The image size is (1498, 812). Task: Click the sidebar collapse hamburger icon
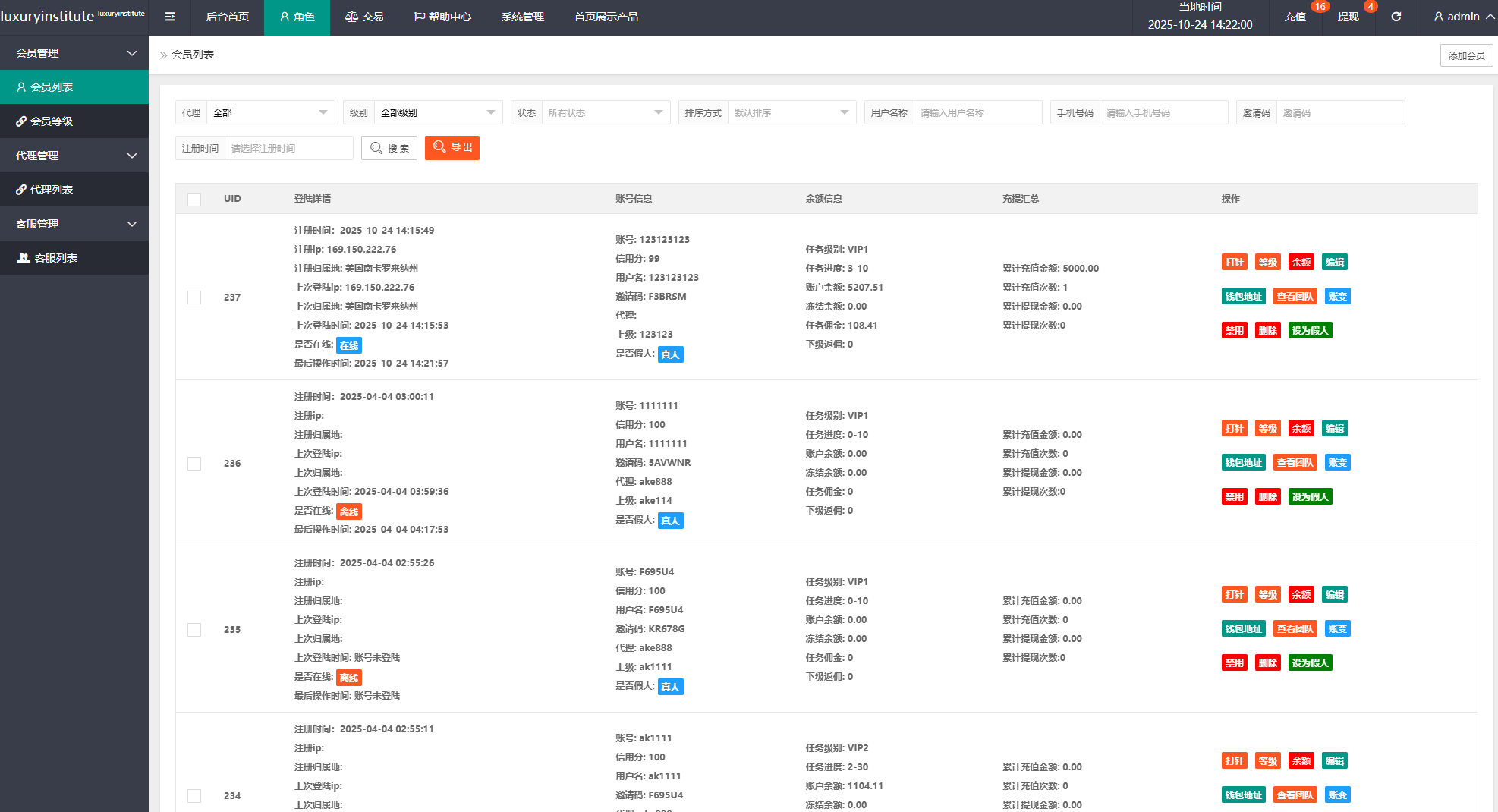click(170, 17)
